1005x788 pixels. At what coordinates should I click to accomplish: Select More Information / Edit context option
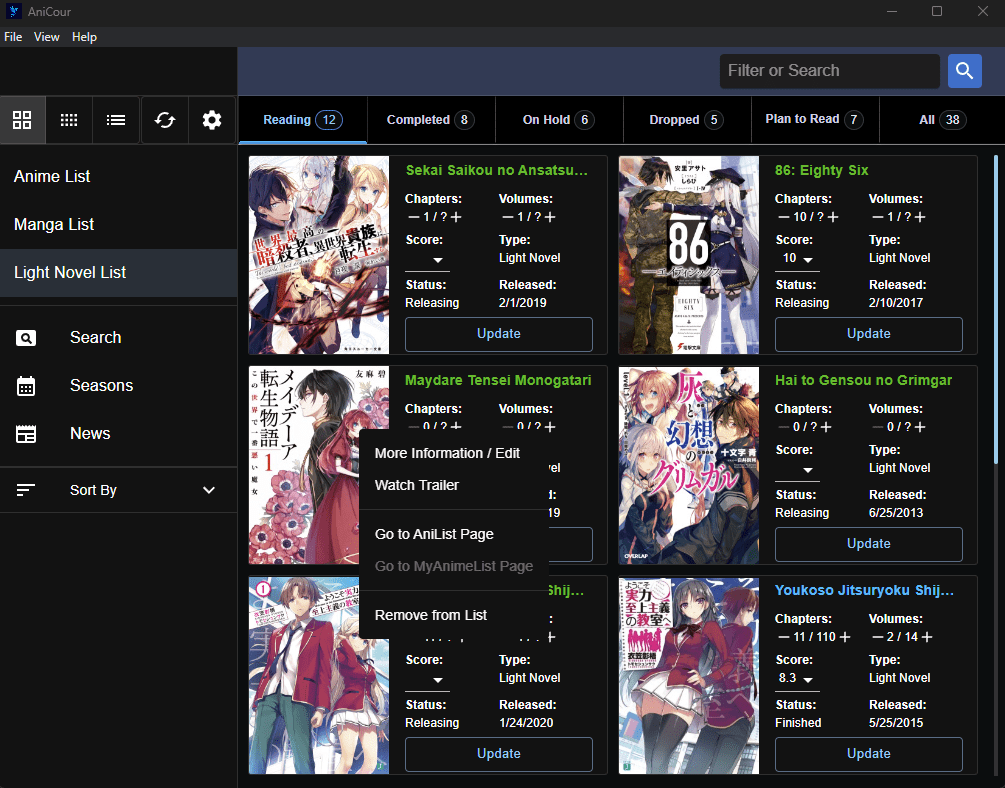(454, 453)
